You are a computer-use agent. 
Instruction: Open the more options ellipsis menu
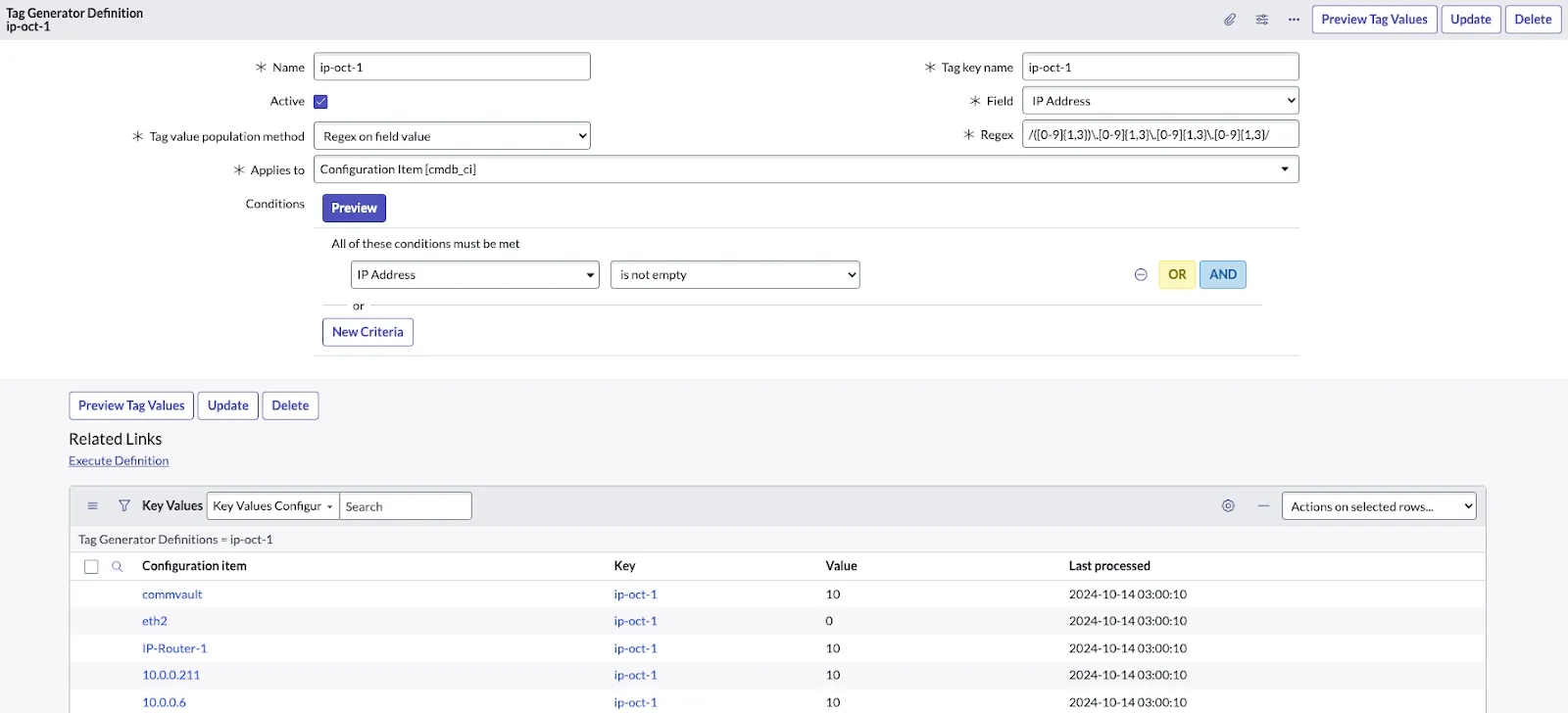pos(1294,20)
